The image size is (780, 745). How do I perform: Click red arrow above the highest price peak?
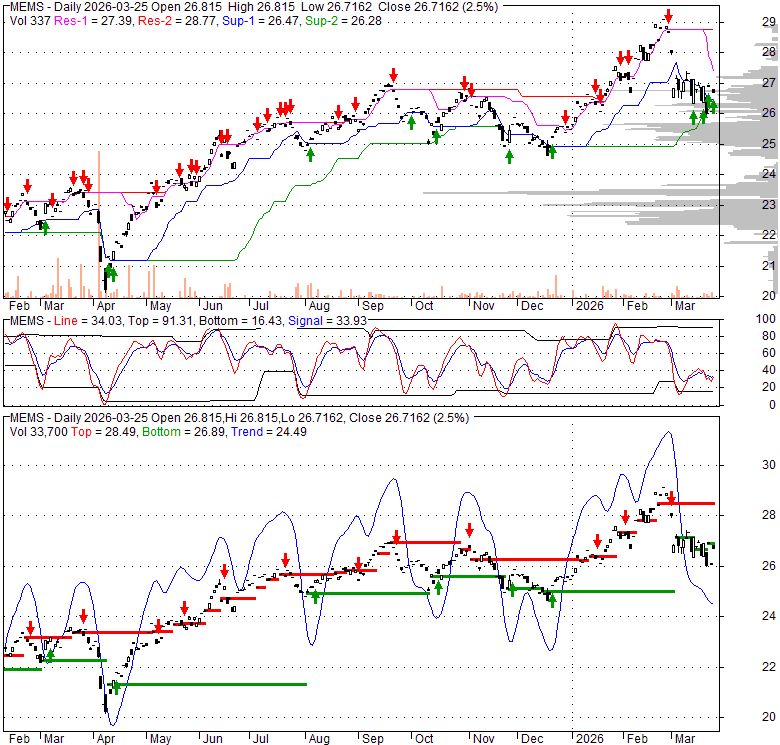(668, 17)
